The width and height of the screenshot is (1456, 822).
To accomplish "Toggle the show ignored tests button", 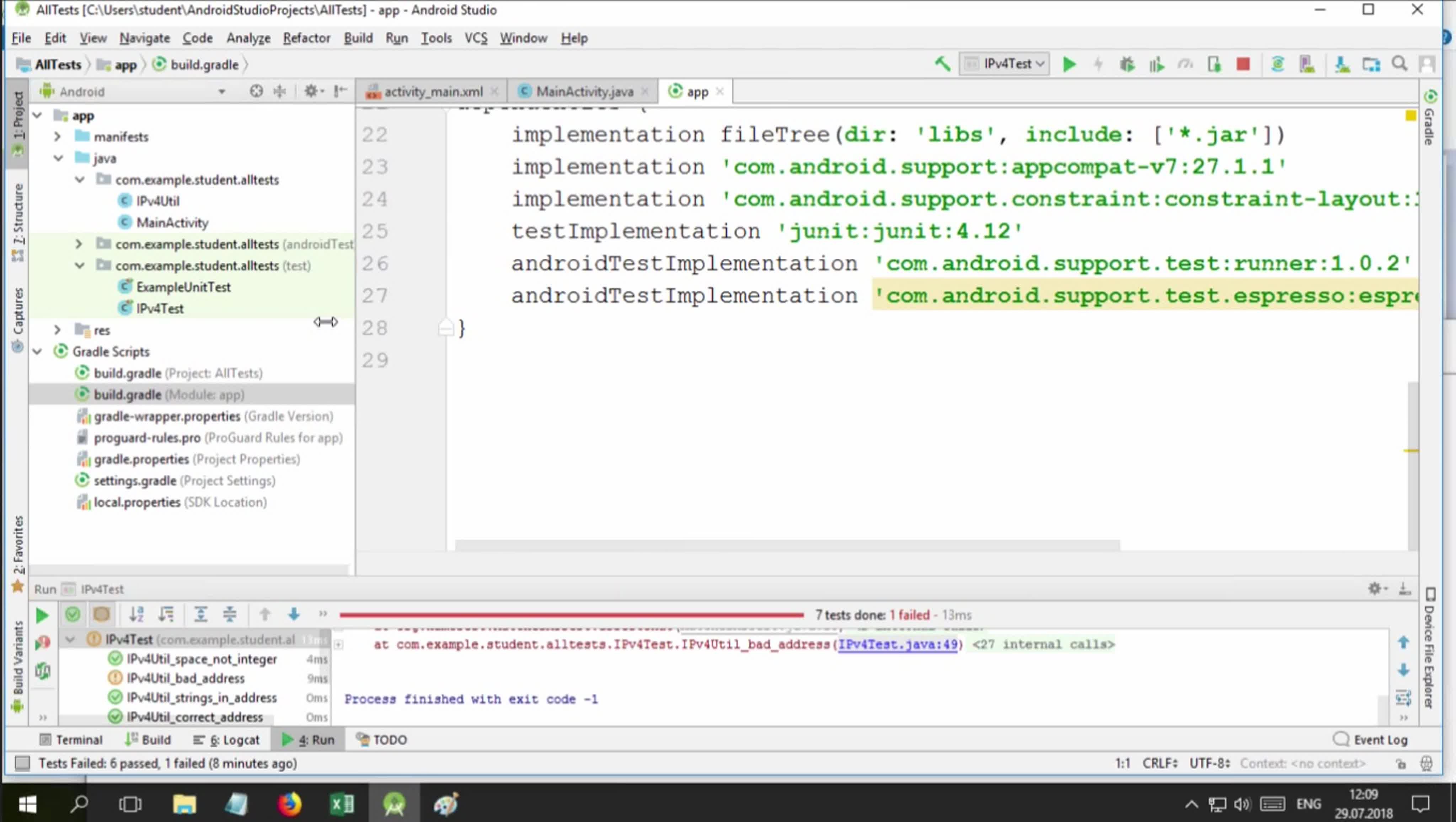I will tap(102, 614).
